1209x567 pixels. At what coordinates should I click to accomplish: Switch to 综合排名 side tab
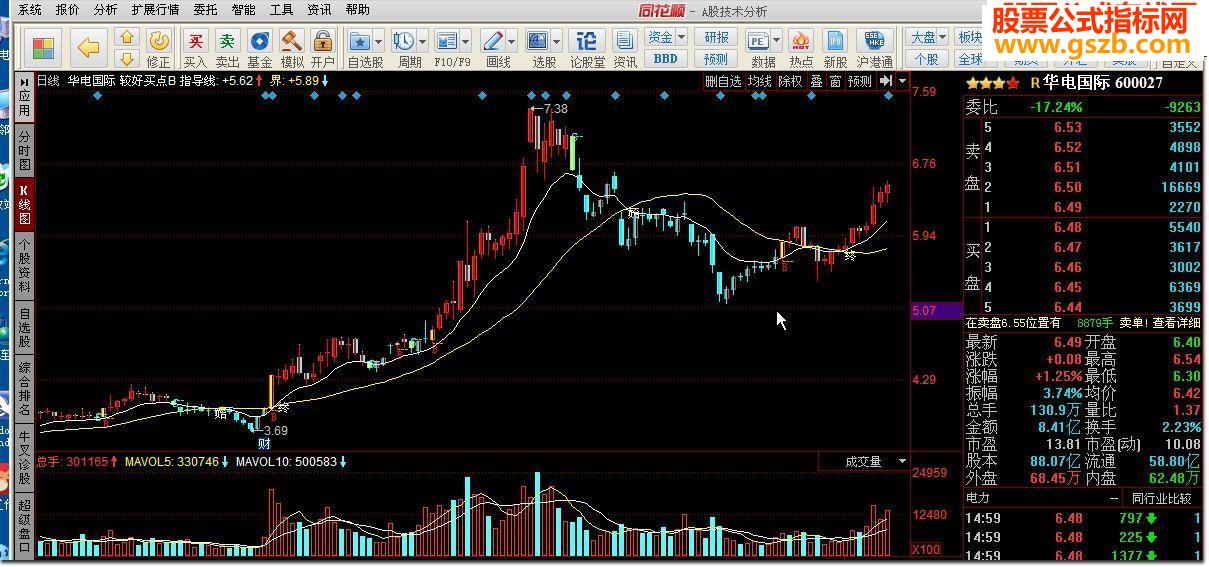coord(24,388)
